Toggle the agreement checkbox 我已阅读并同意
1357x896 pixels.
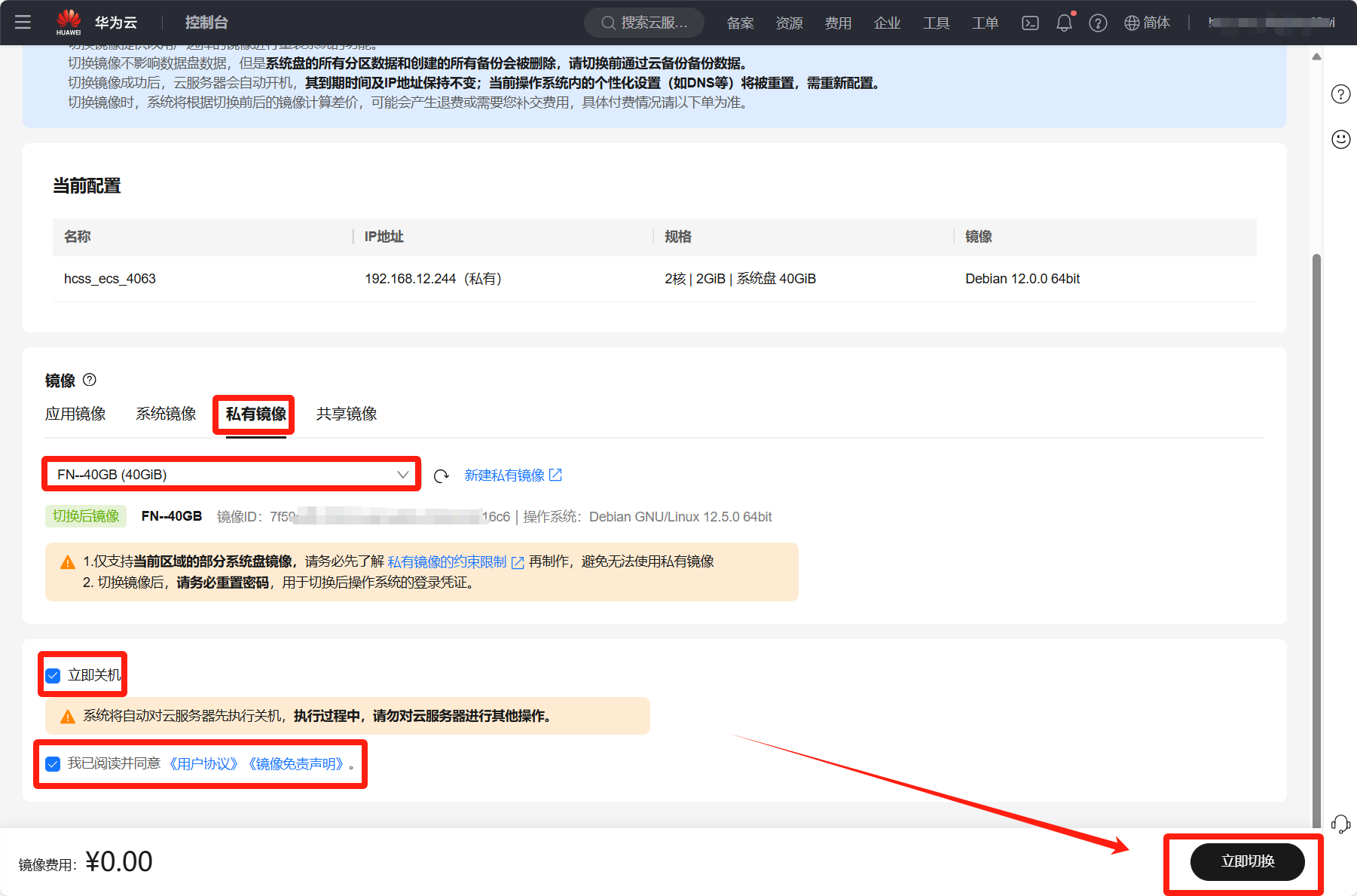53,764
